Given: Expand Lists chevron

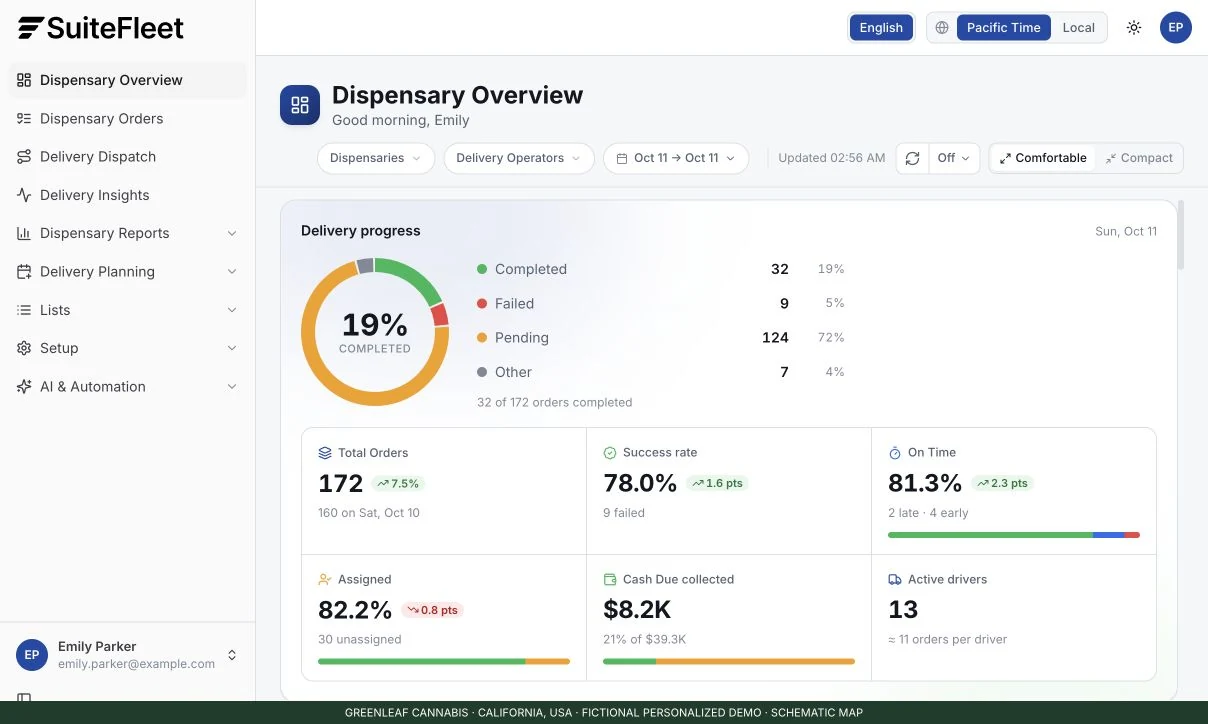Looking at the screenshot, I should (232, 310).
